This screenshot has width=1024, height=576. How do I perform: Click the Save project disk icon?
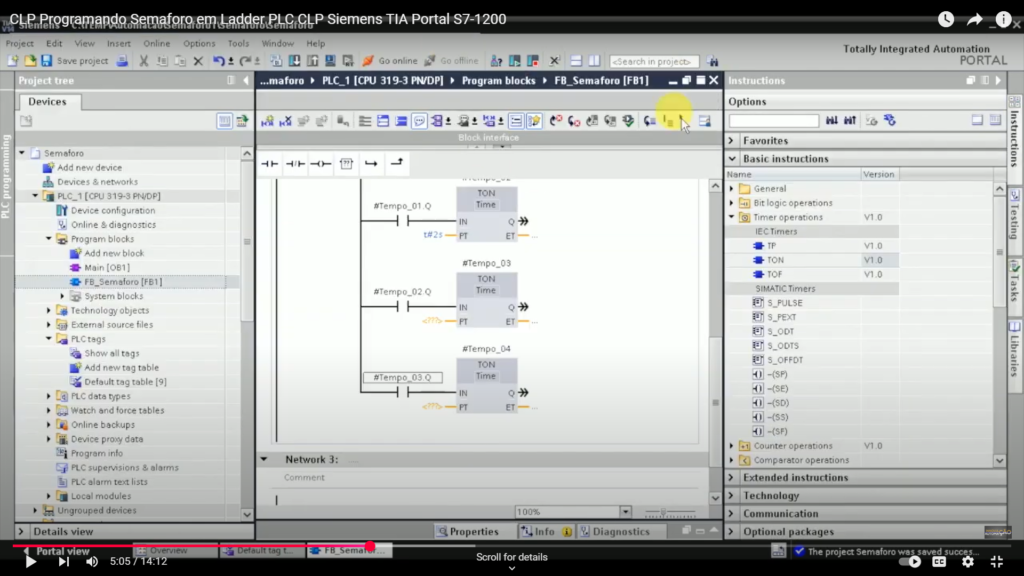pyautogui.click(x=46, y=61)
